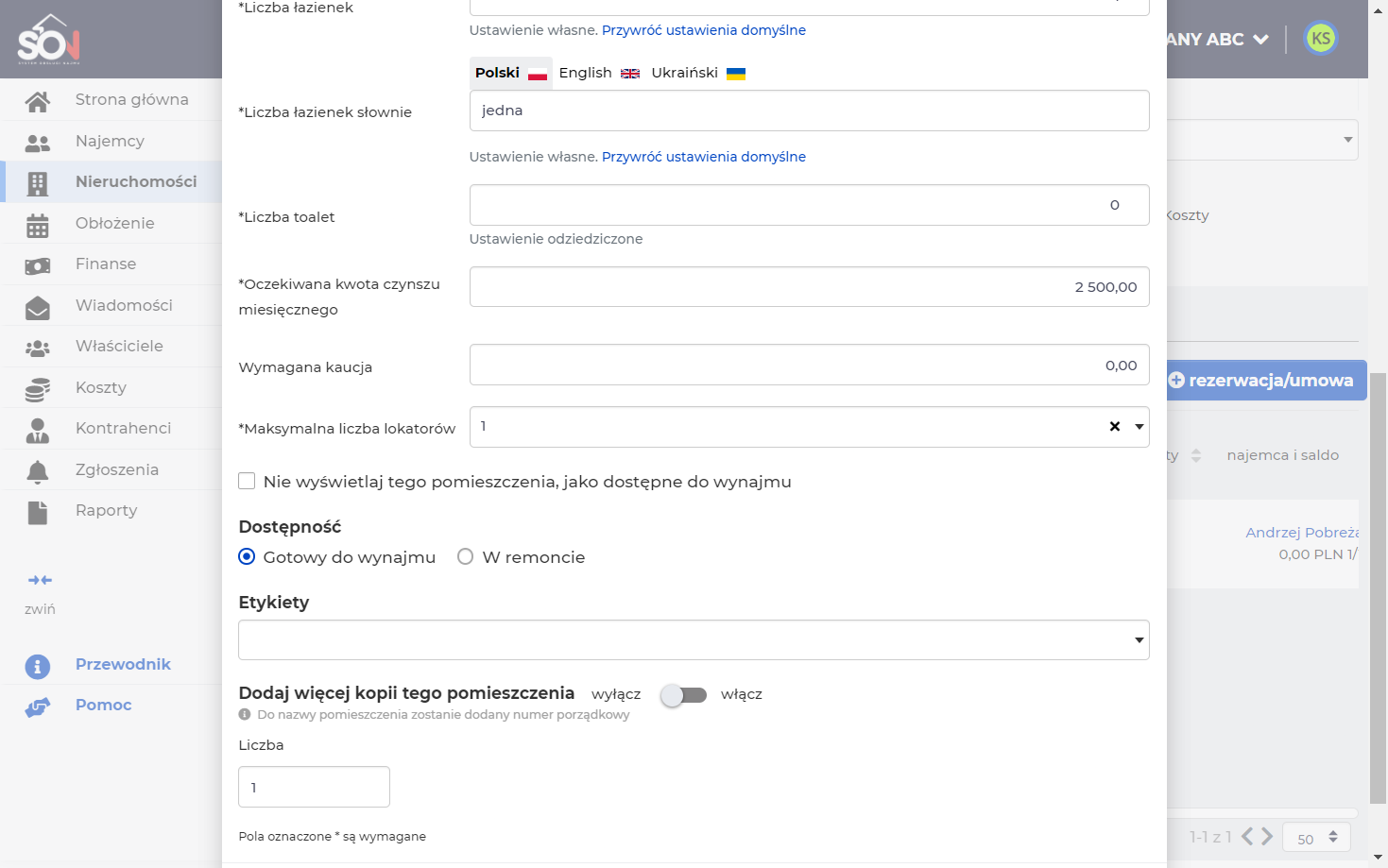The width and height of the screenshot is (1388, 868).
Task: Select Gotowy do wynajmu radio button
Action: pos(247,556)
